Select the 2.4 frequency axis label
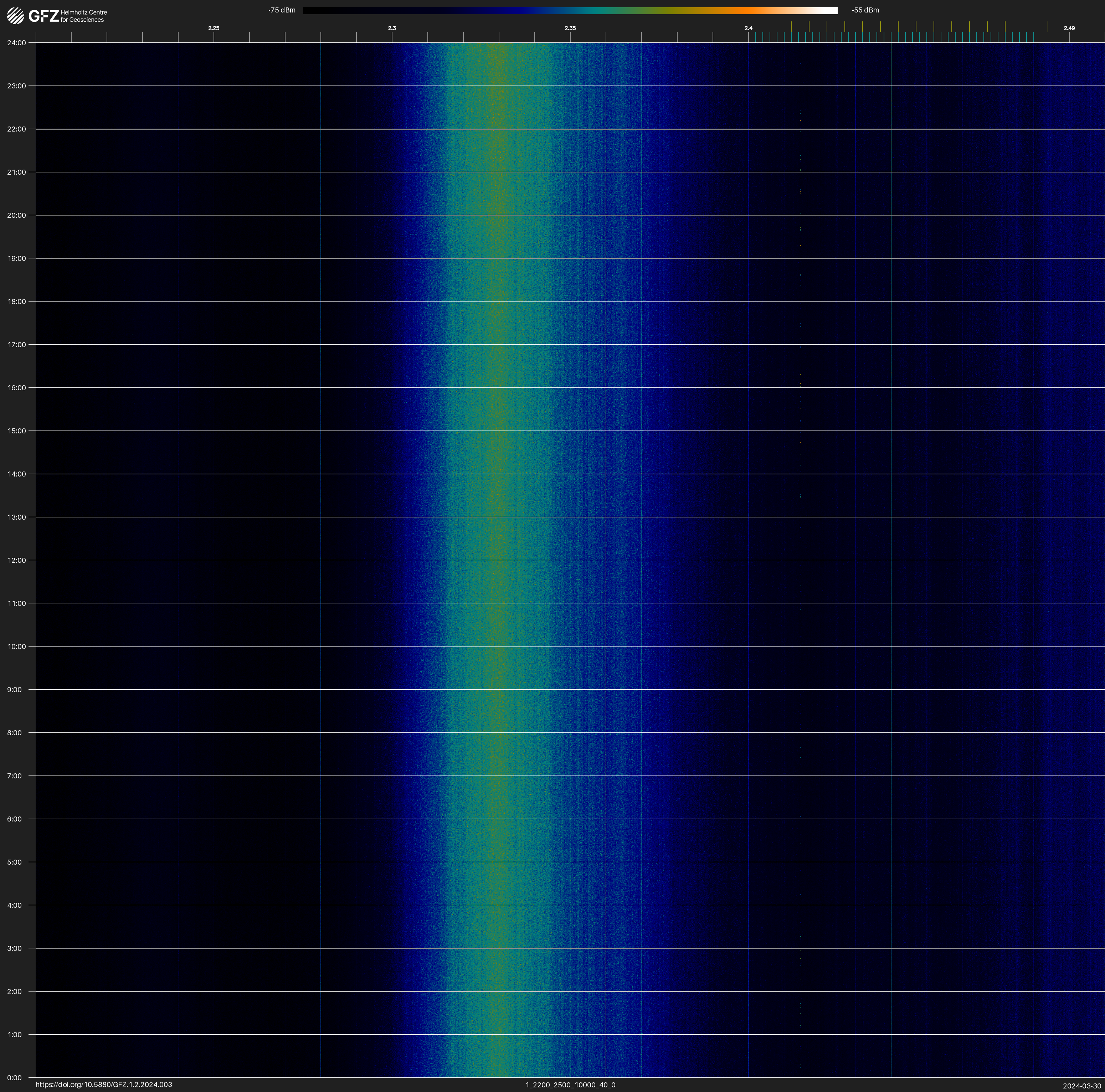The width and height of the screenshot is (1105, 1092). (x=748, y=28)
